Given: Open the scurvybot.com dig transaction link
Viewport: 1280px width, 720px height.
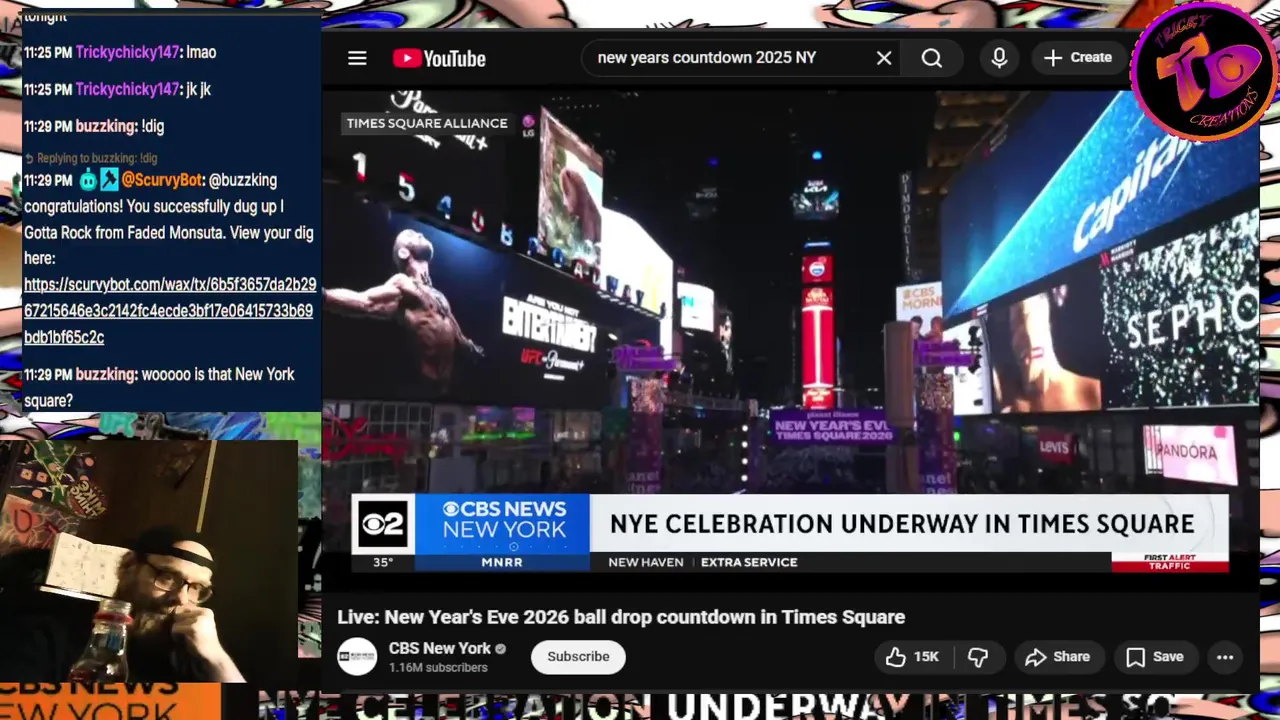Looking at the screenshot, I should click(169, 311).
